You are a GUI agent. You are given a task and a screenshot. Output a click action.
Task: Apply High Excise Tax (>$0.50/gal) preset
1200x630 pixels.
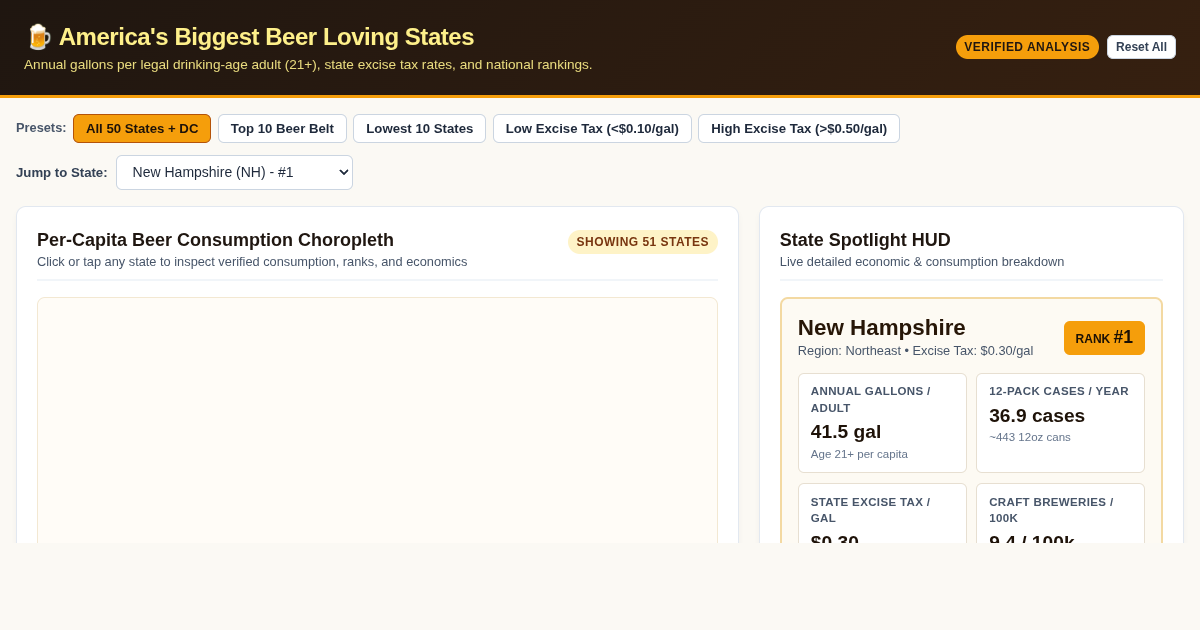tap(799, 128)
